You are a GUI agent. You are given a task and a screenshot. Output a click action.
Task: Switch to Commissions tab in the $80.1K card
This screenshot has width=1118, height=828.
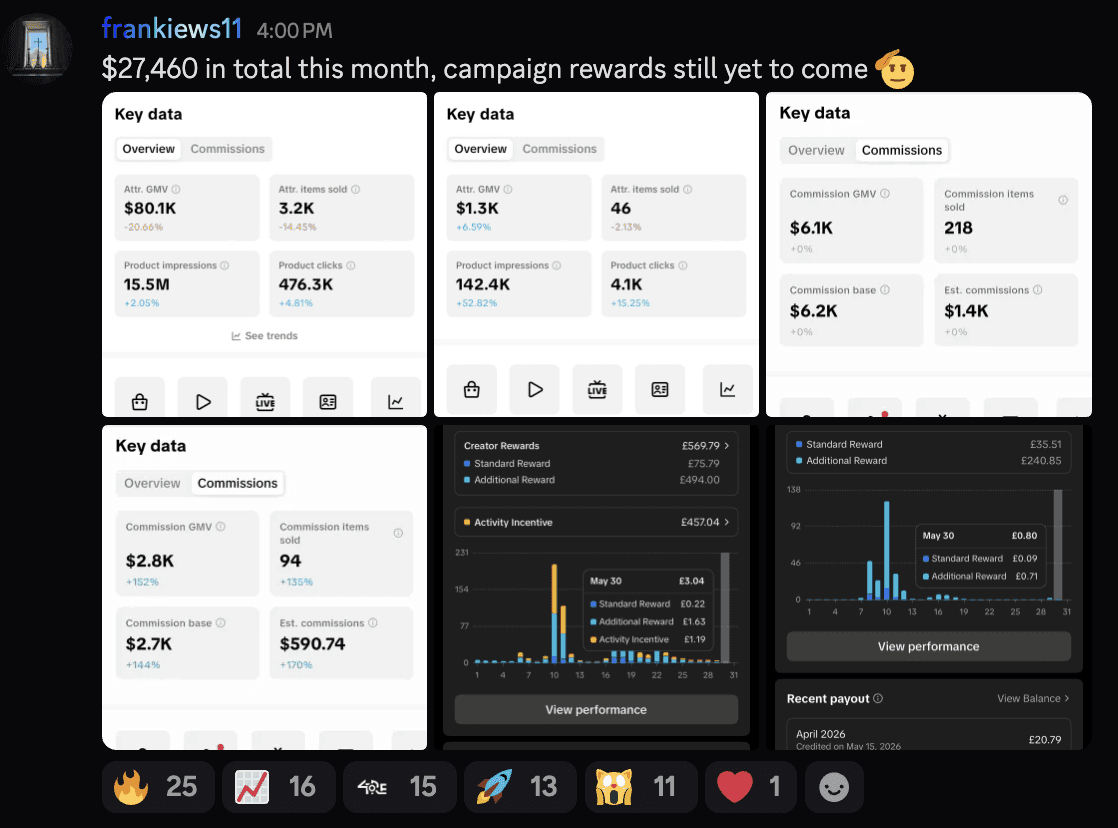click(x=227, y=149)
